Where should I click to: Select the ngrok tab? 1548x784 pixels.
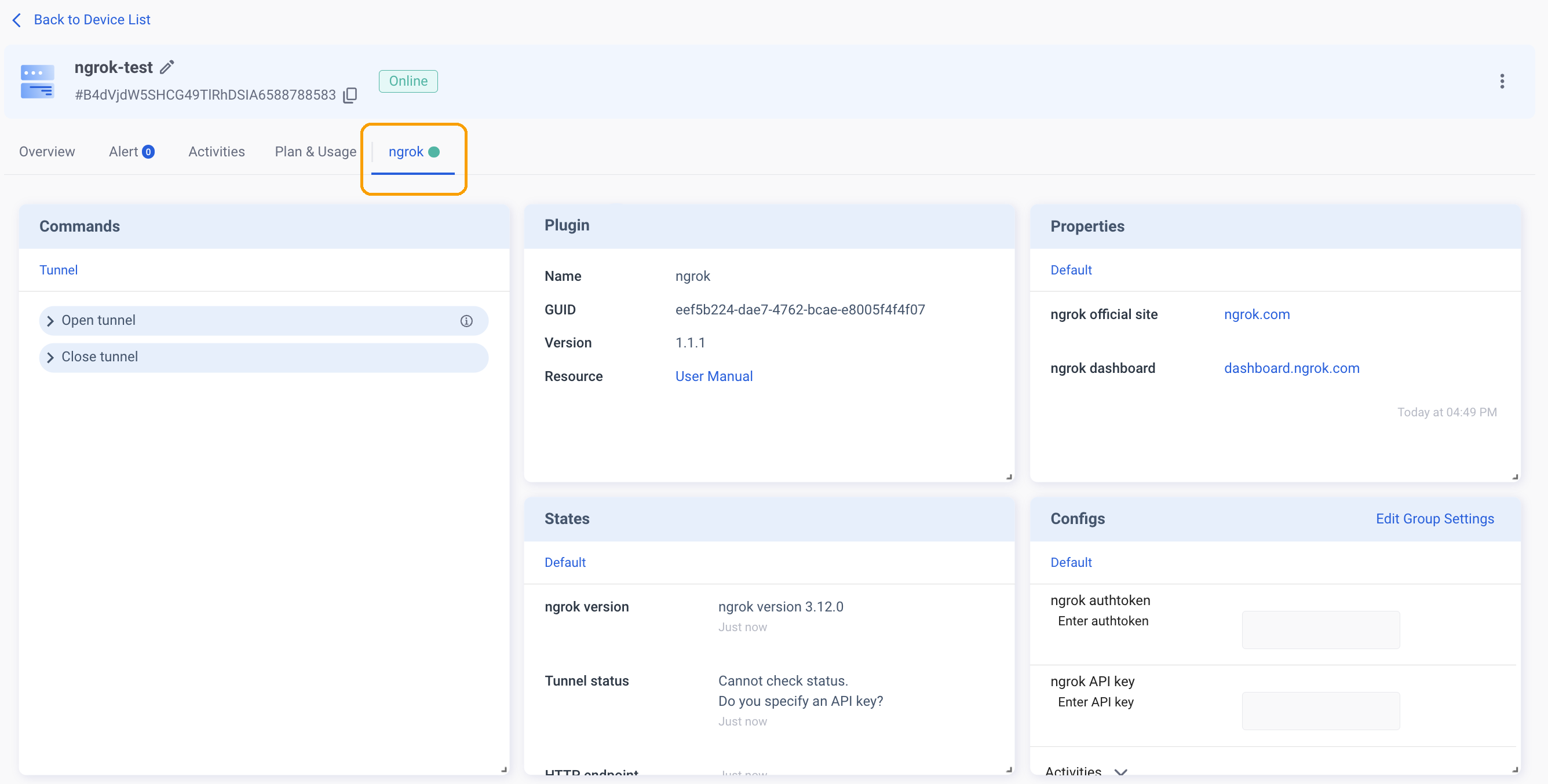[414, 152]
